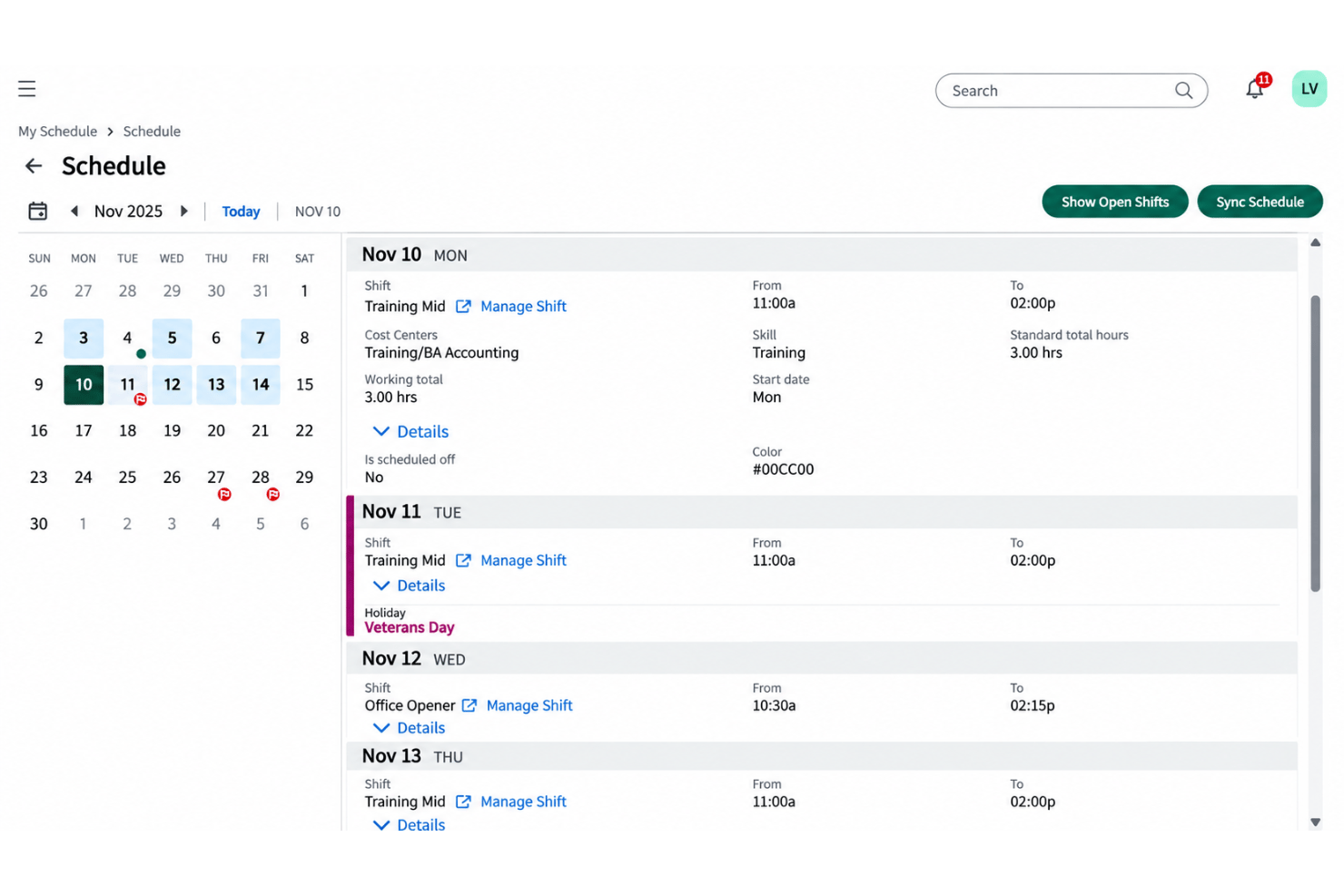Collapse Details under Nov 10 shift
Viewport: 1344px width, 896px height.
410,431
